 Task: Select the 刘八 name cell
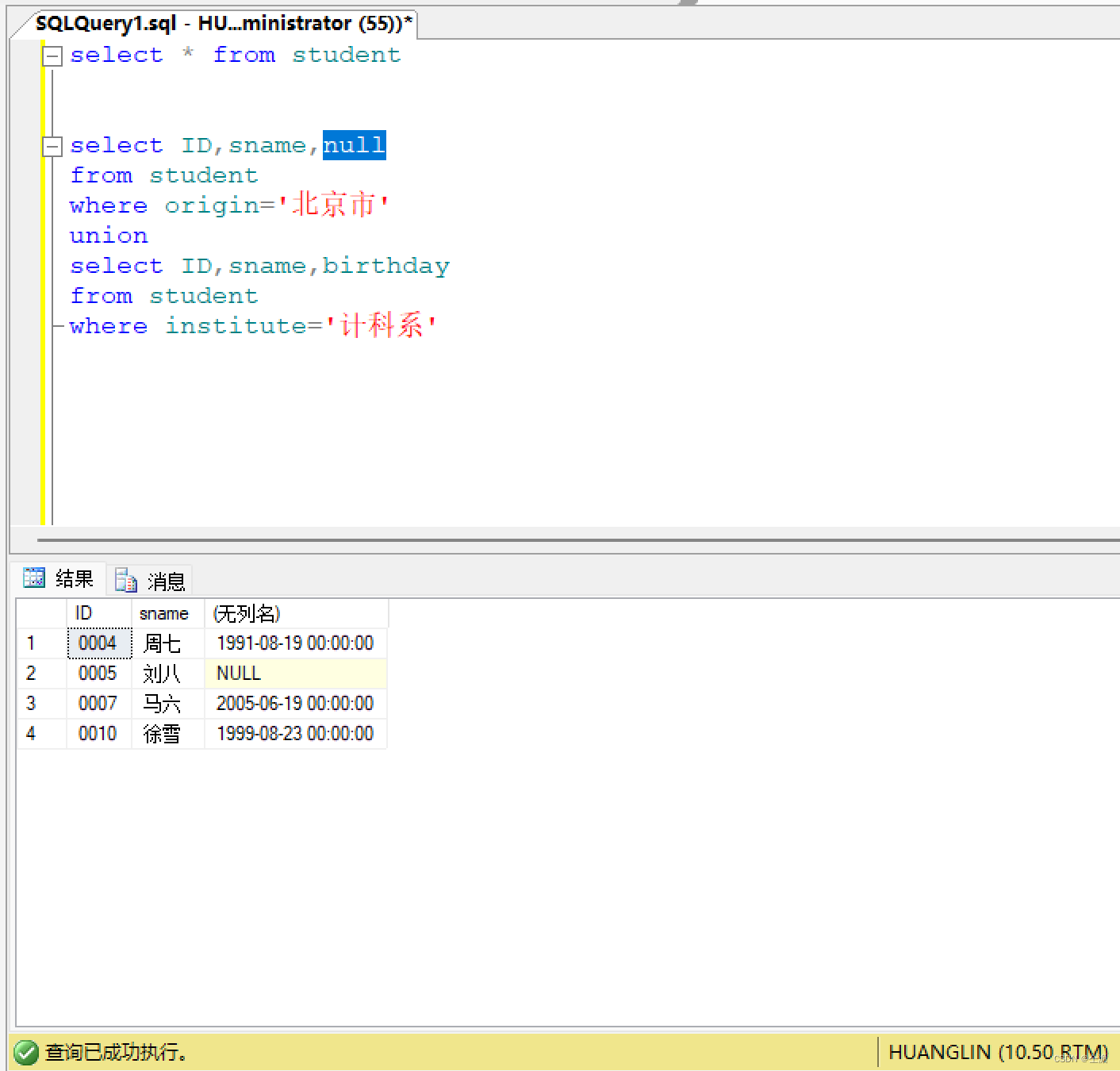click(x=168, y=674)
